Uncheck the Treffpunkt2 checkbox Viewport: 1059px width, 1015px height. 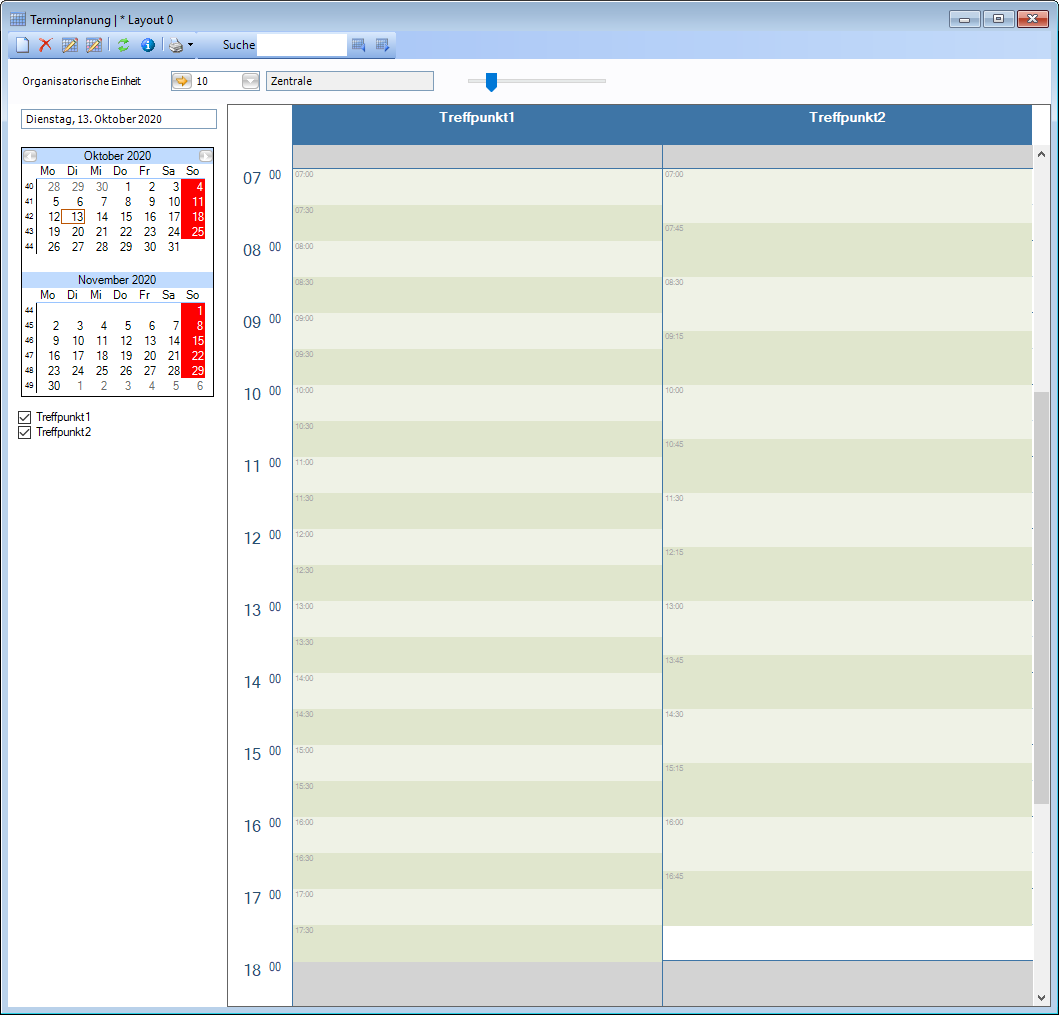(x=26, y=432)
